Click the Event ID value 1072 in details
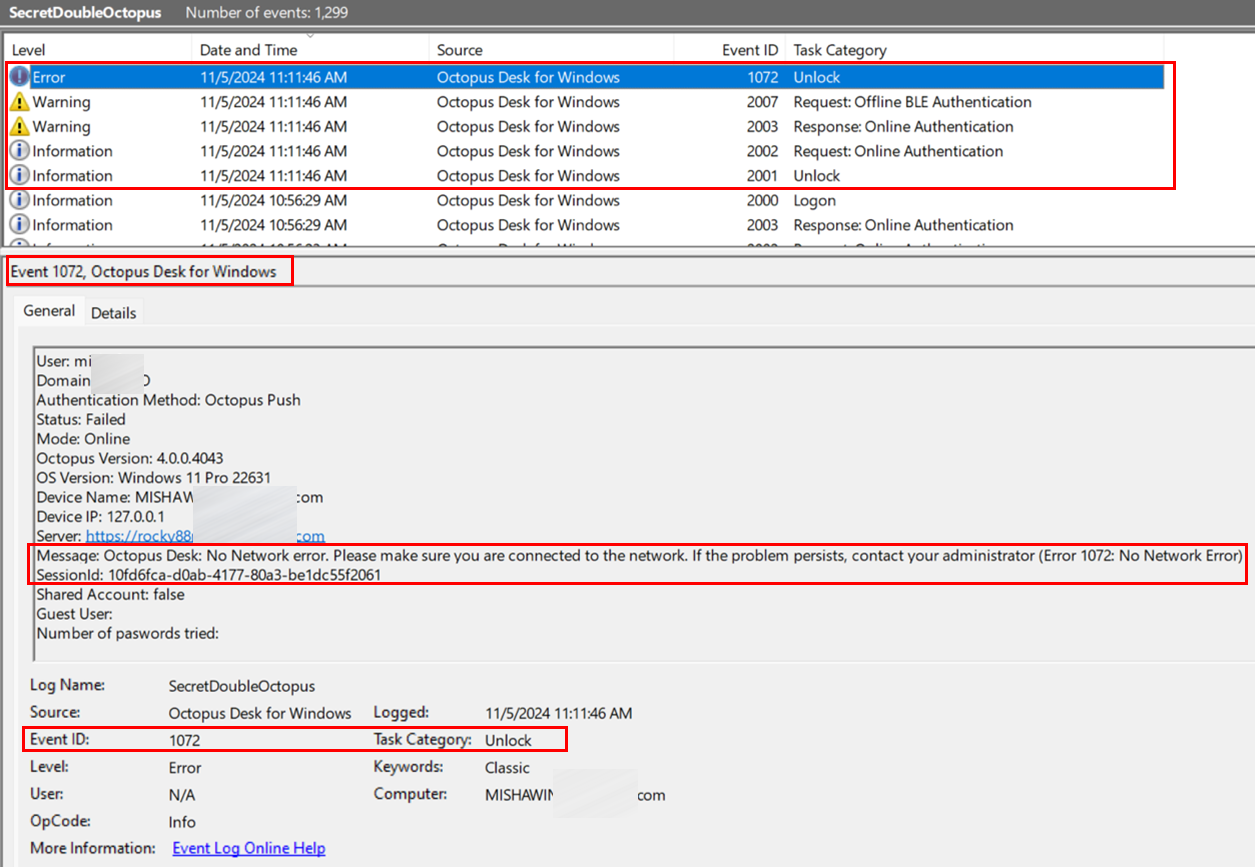Viewport: 1255px width, 867px height. (184, 740)
